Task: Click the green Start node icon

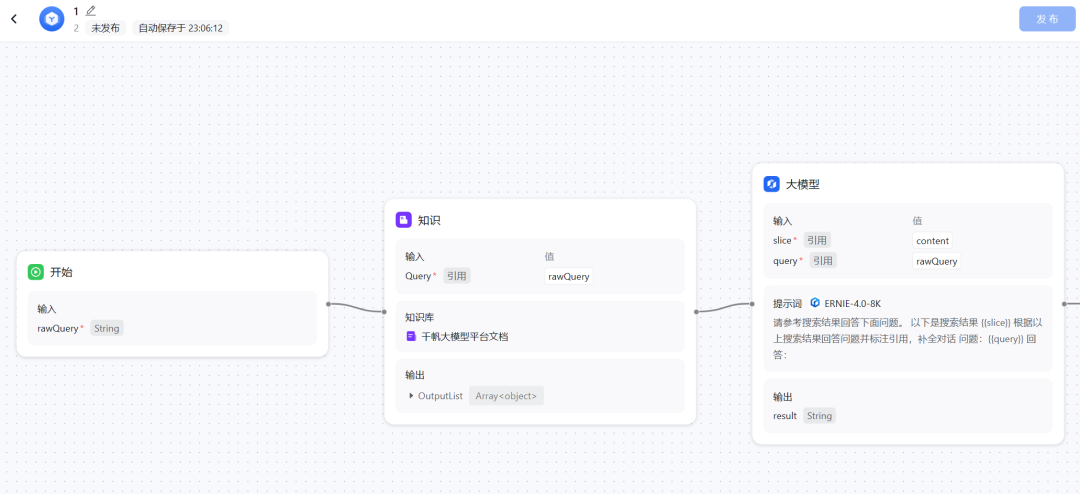Action: (x=36, y=272)
